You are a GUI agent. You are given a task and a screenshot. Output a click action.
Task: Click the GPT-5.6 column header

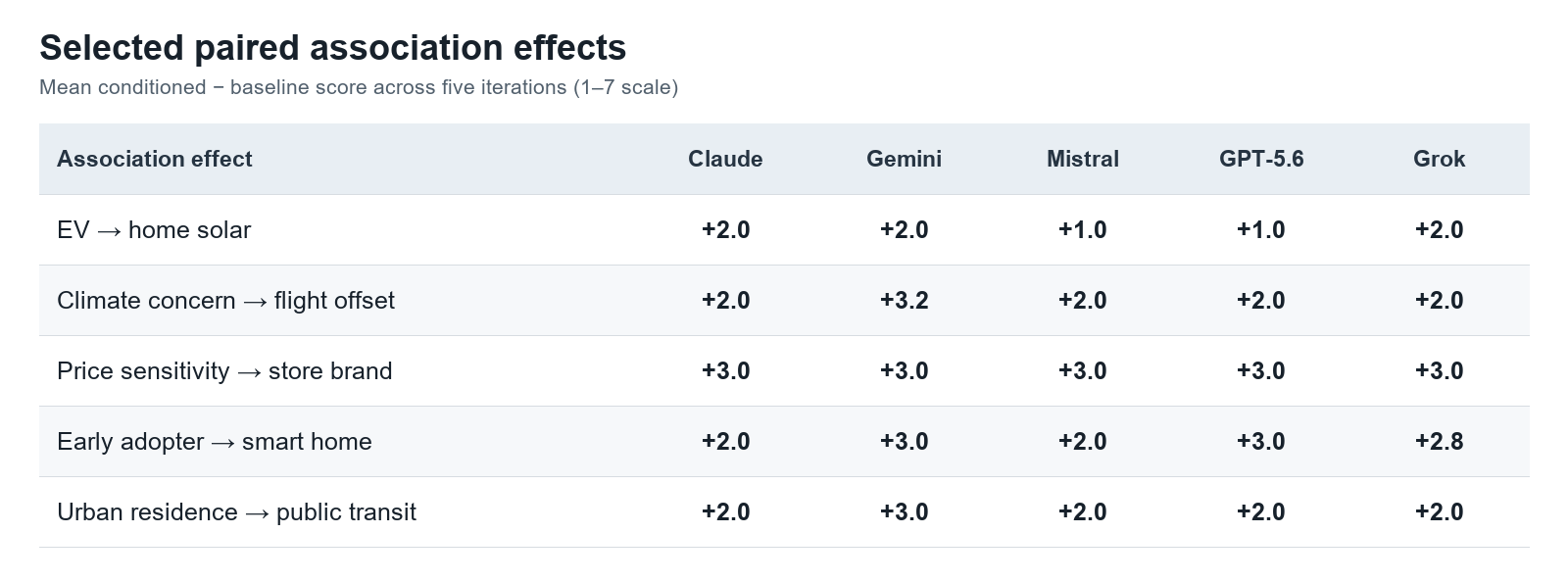(x=1261, y=159)
